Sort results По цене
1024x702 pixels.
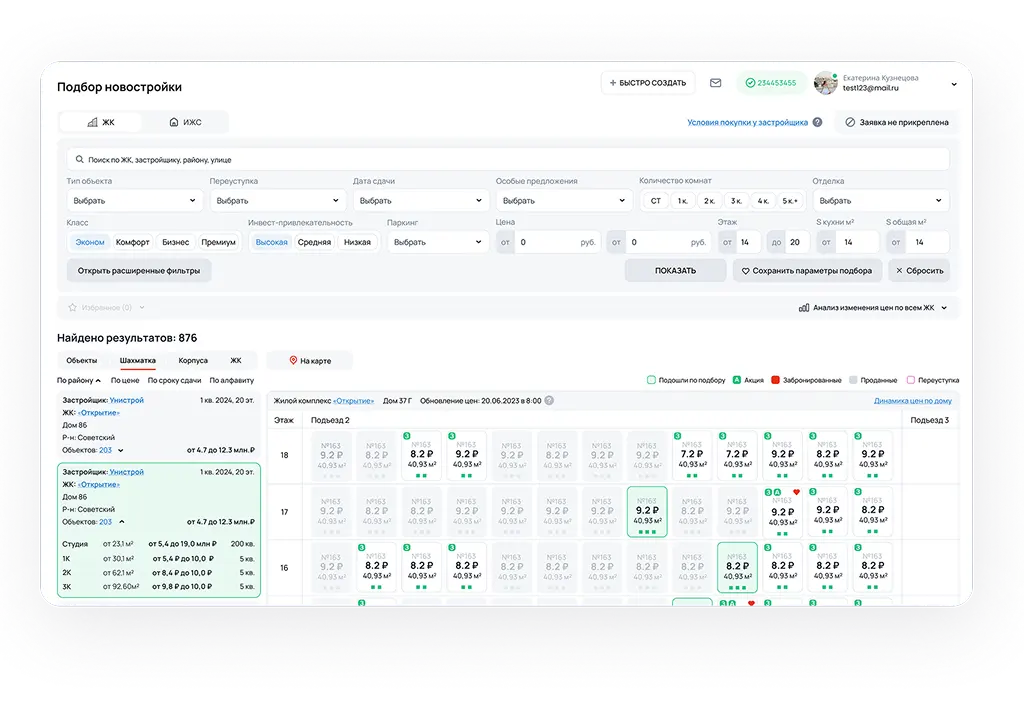pos(125,380)
